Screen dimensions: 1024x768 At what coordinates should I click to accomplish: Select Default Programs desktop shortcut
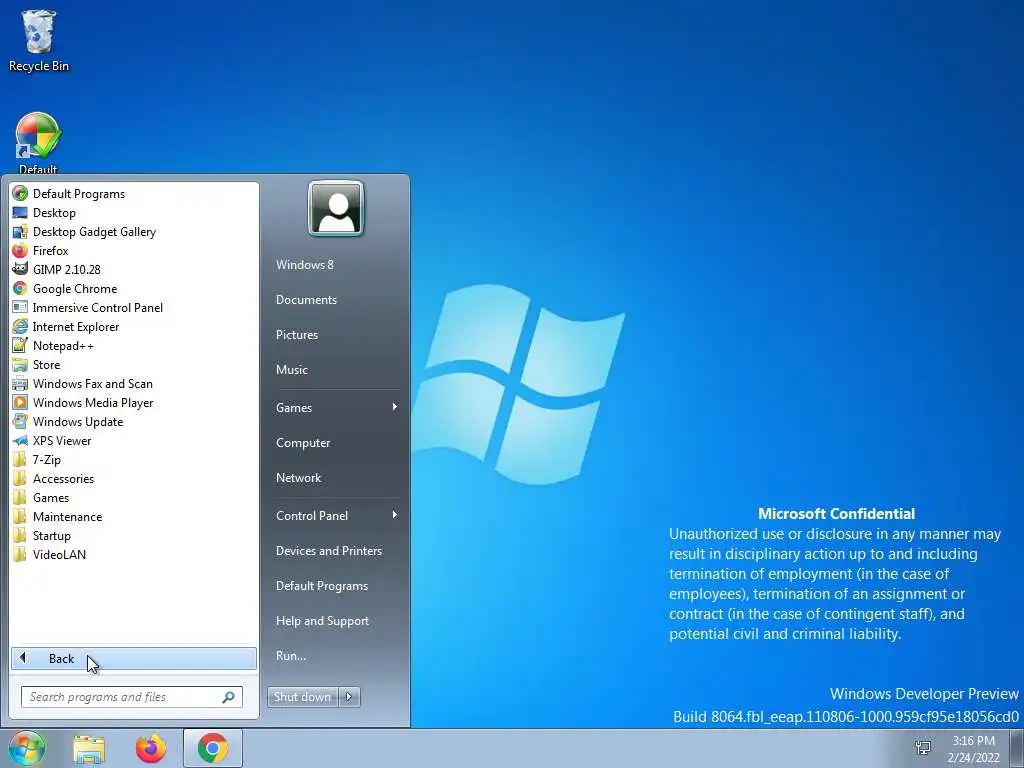(38, 143)
